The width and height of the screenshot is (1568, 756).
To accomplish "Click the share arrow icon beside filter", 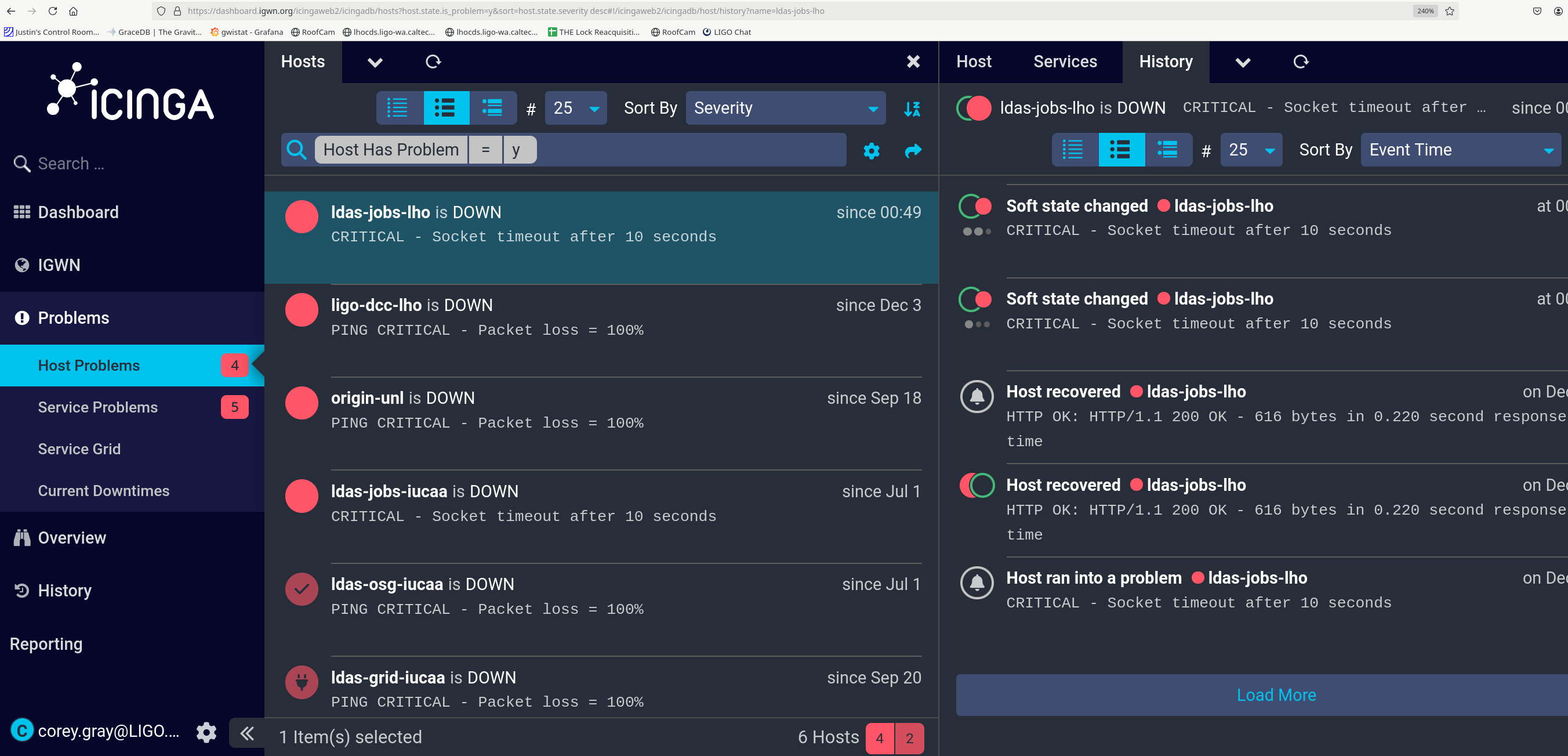I will 913,150.
